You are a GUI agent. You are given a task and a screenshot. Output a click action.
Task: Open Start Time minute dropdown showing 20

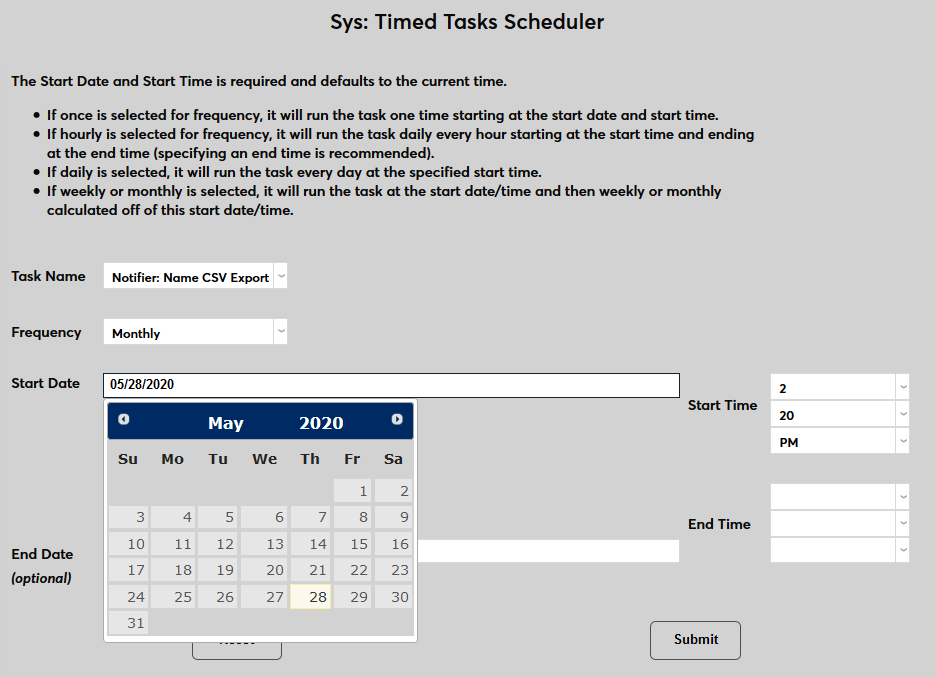click(840, 414)
